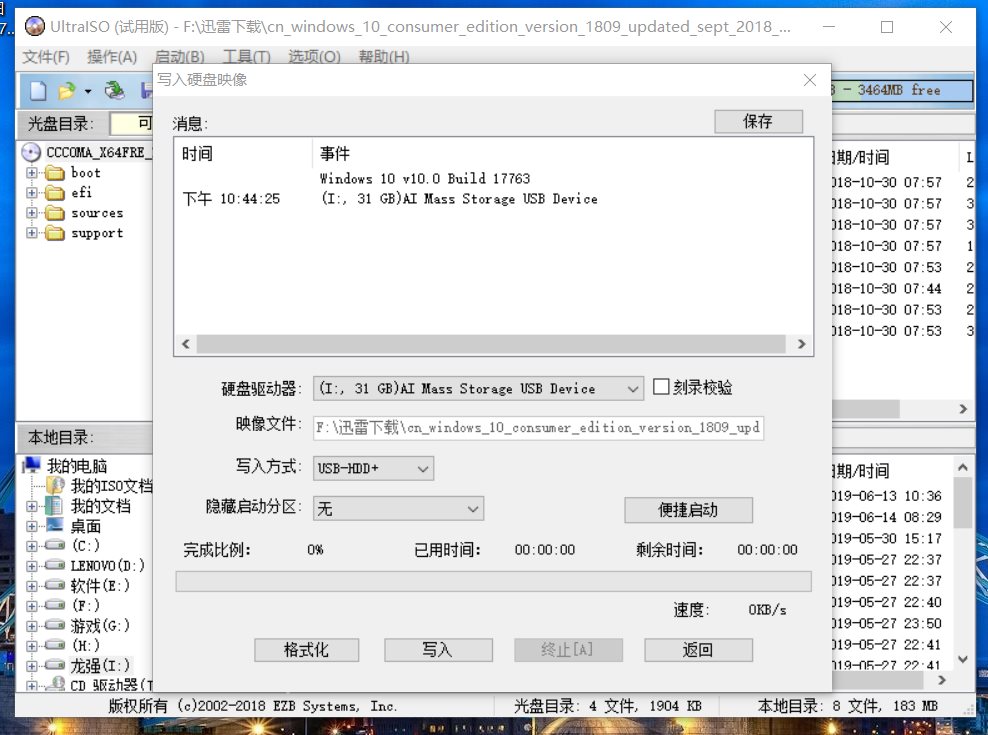Click the 时间 column header
Viewport: 988px width, 735px height.
197,154
